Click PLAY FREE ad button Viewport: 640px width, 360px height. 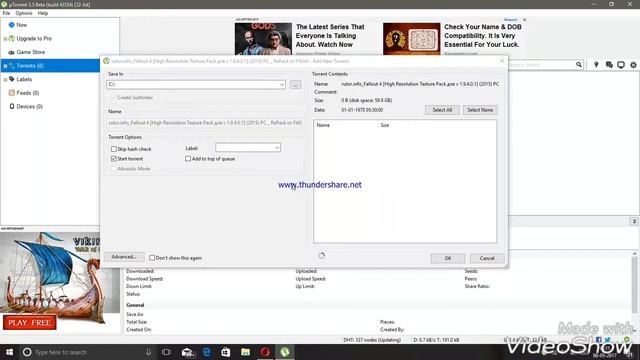(29, 322)
